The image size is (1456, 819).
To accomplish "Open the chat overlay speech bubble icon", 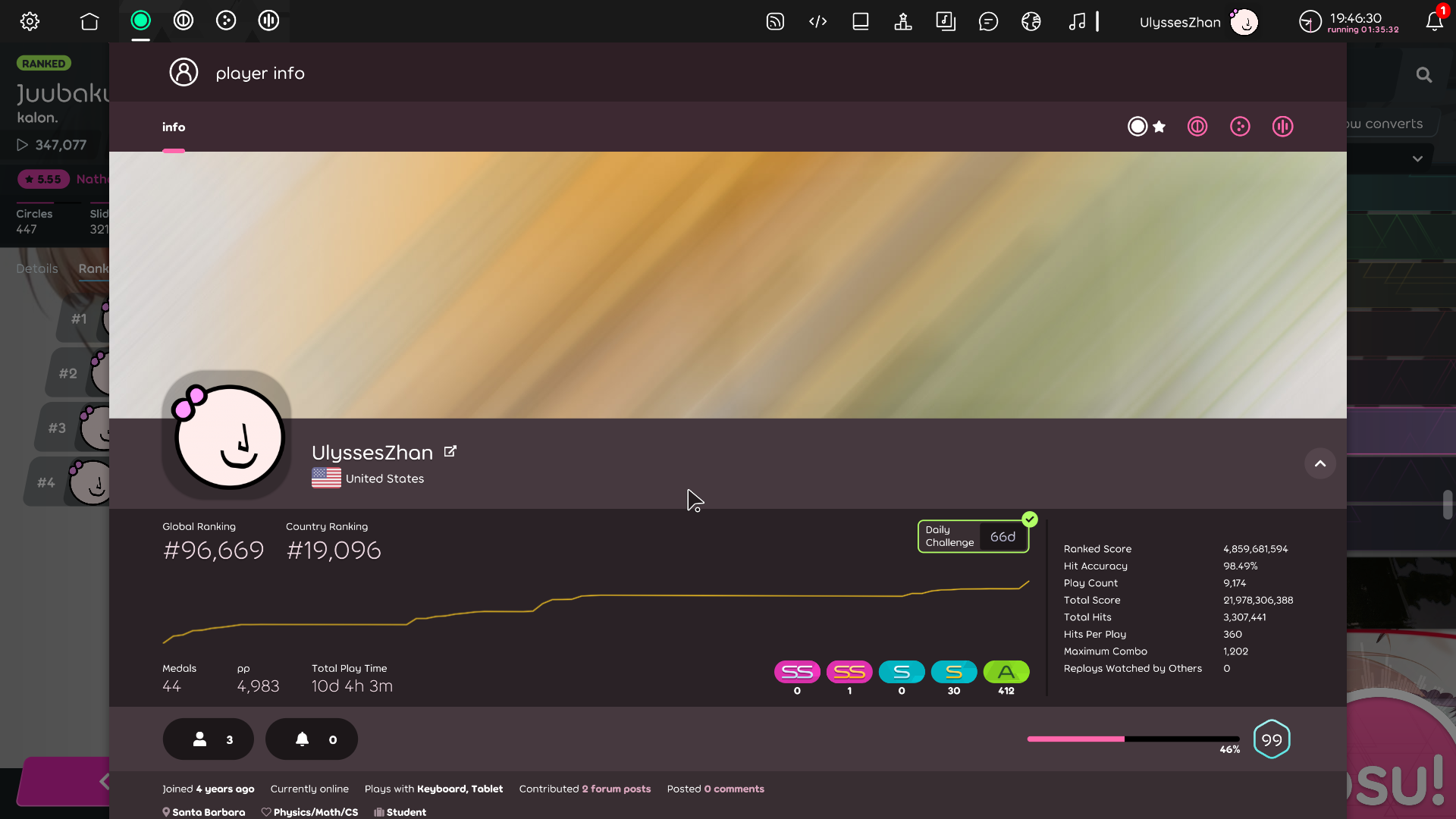I will point(989,20).
